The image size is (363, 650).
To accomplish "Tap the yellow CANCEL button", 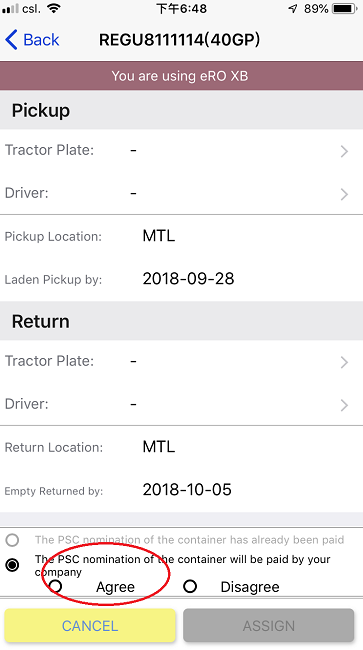I will [x=90, y=625].
